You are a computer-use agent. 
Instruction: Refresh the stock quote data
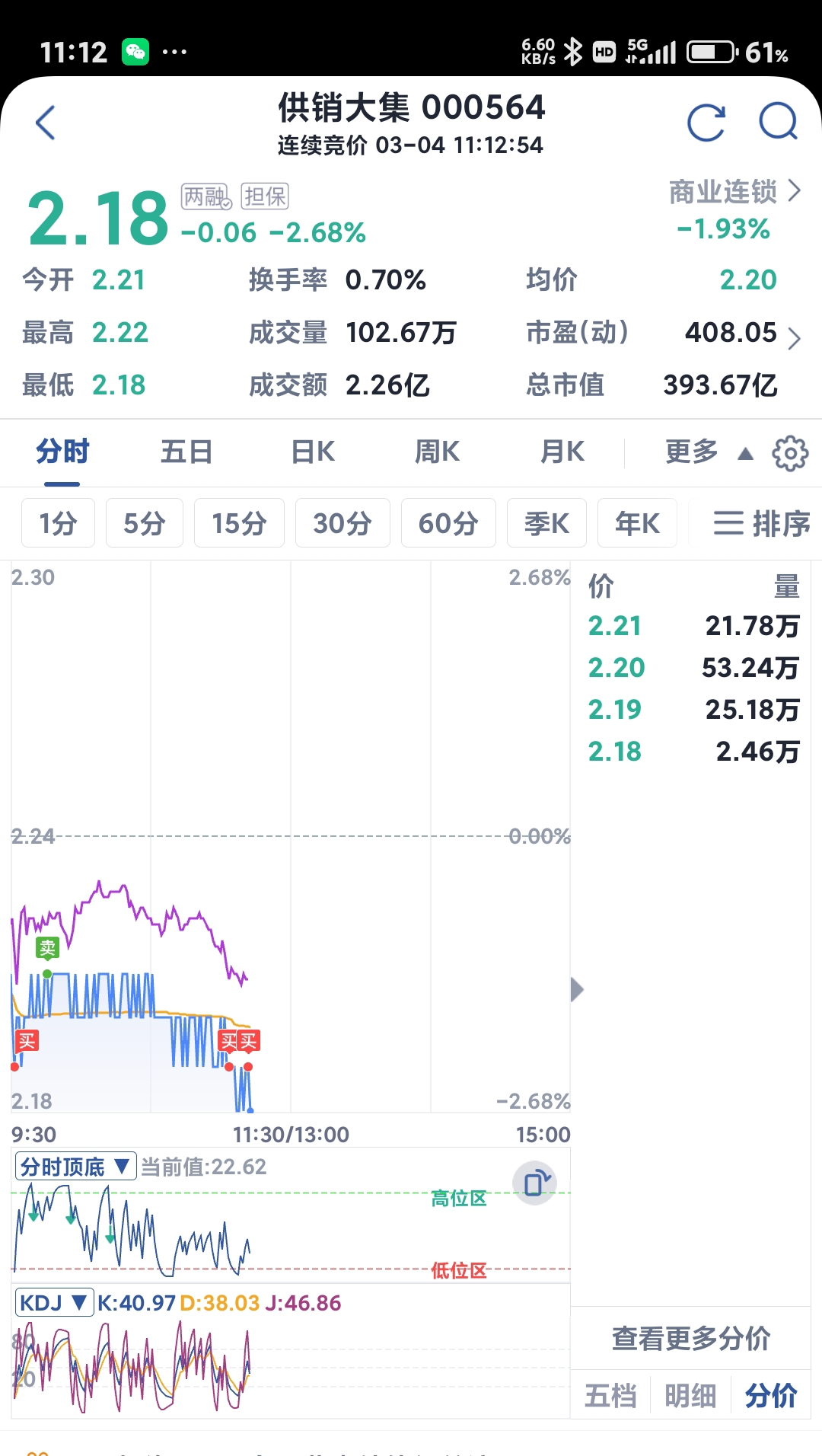pyautogui.click(x=706, y=123)
